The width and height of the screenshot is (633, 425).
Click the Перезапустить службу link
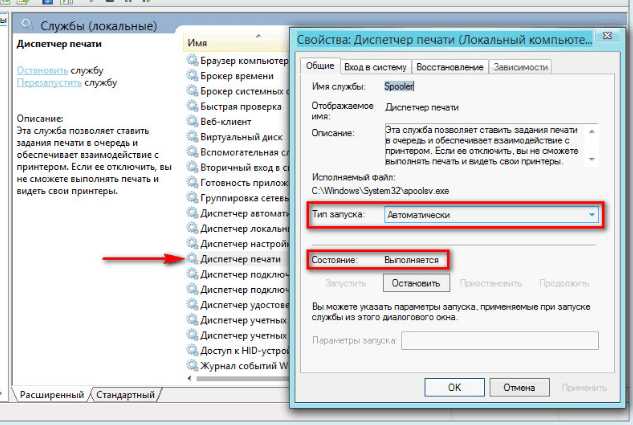(48, 83)
